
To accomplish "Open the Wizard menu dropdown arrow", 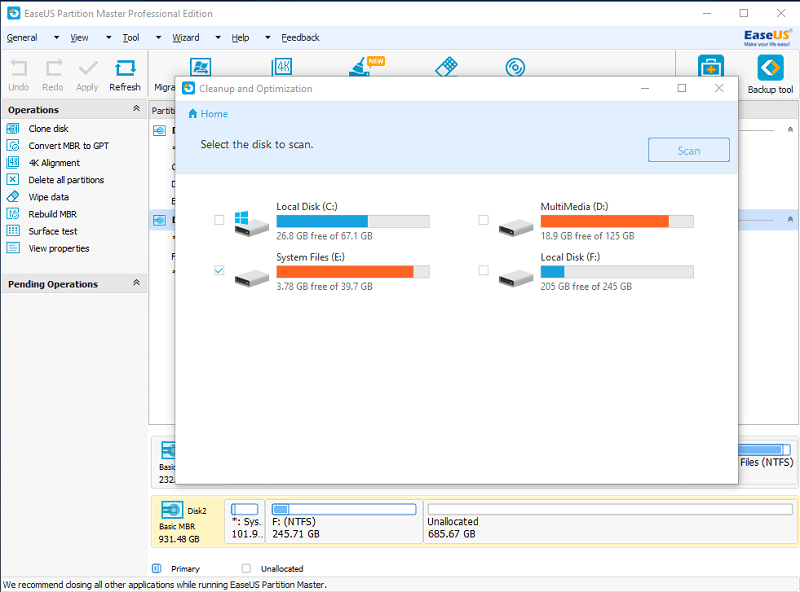I will coord(218,38).
